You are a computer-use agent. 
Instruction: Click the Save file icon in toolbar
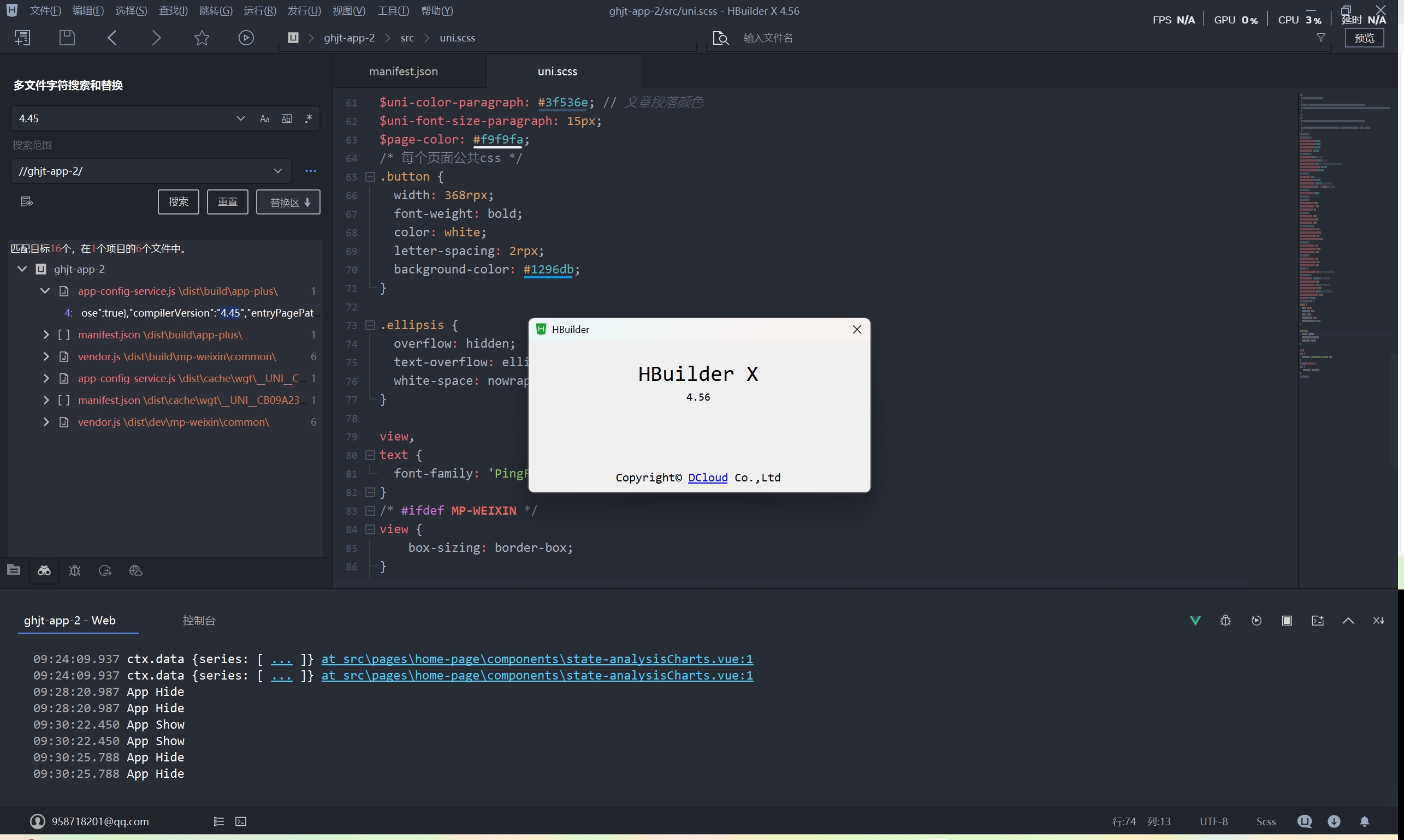67,38
